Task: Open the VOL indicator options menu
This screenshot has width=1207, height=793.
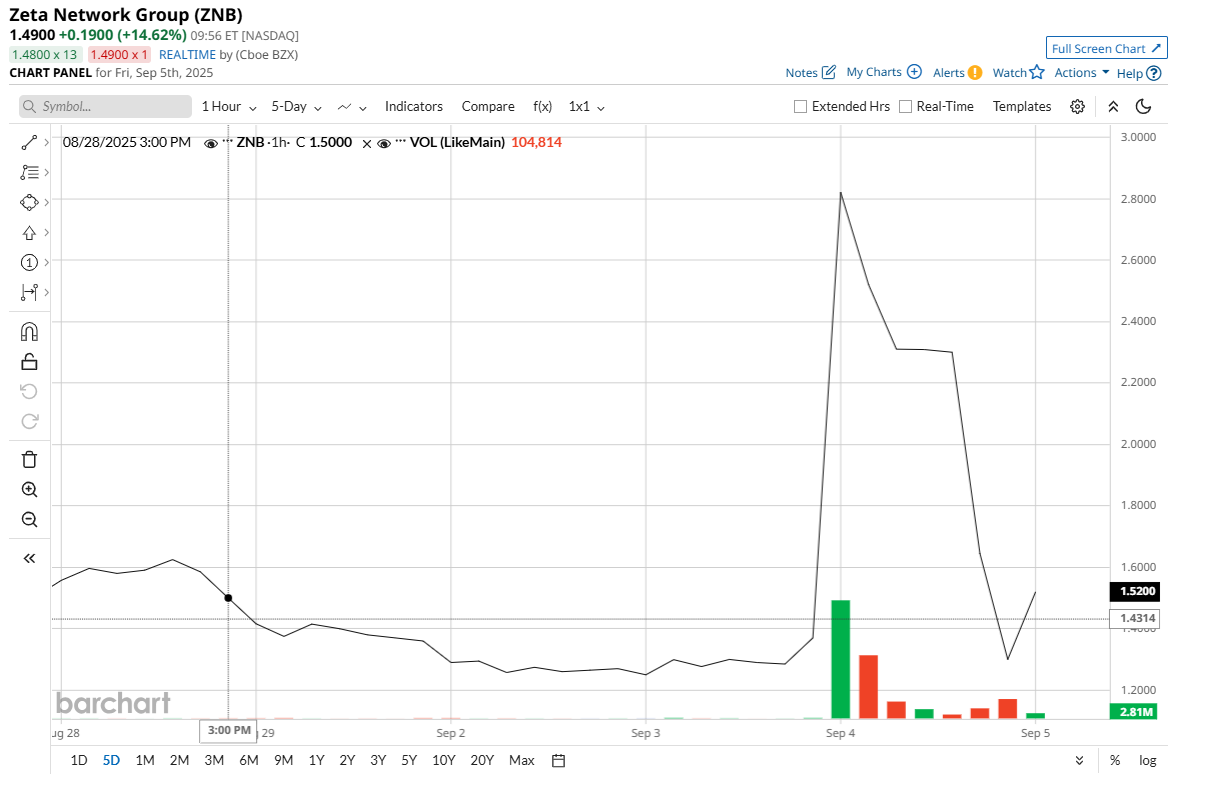Action: pos(401,142)
